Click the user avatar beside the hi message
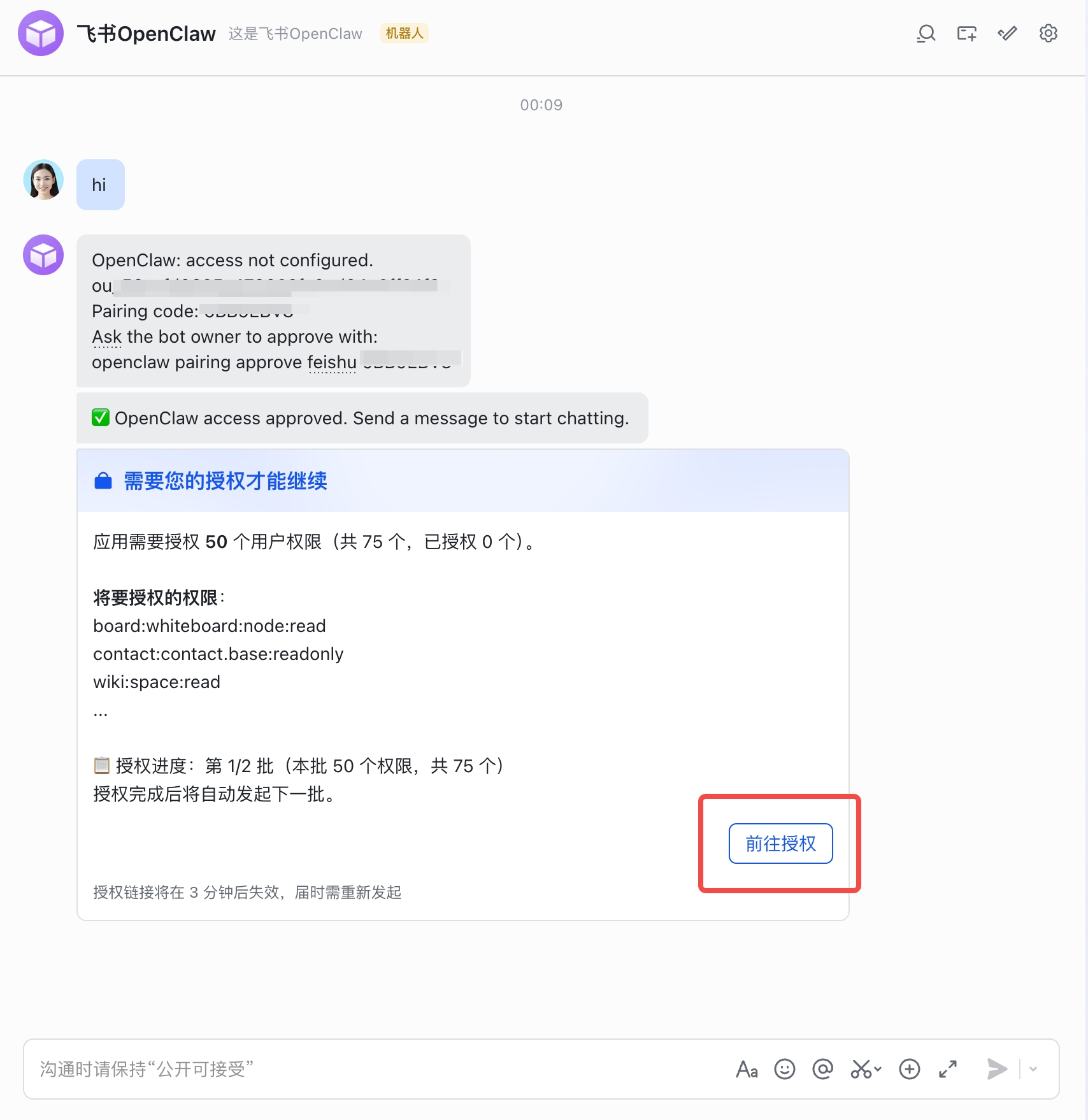Viewport: 1088px width, 1120px height. pos(43,181)
